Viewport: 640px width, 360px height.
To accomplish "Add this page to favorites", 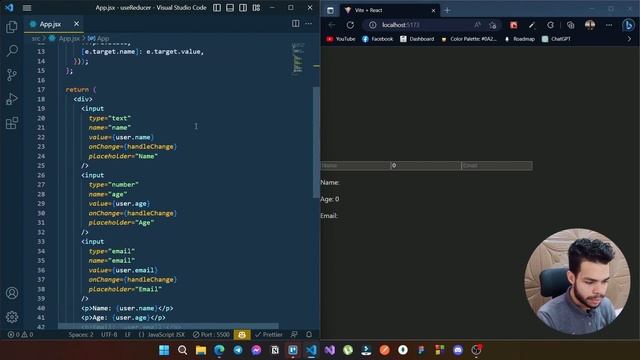I will pyautogui.click(x=493, y=25).
